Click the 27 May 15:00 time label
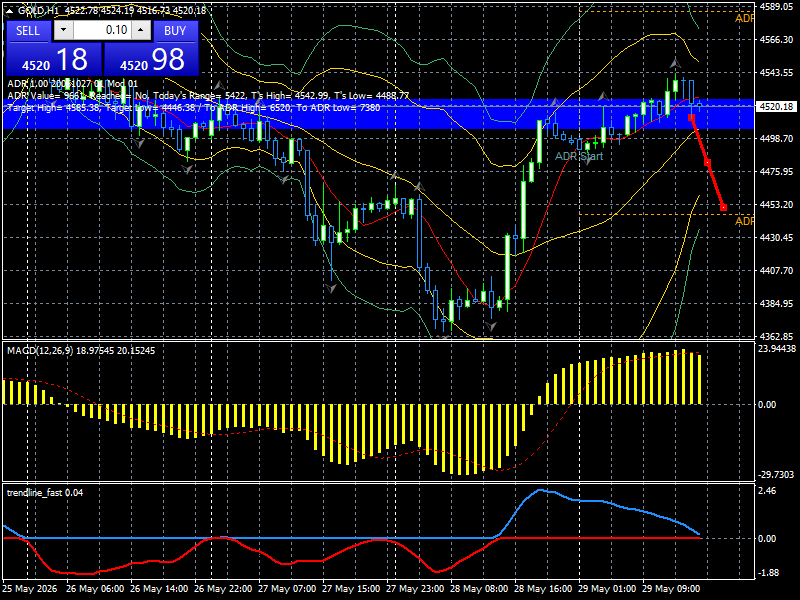This screenshot has height=600, width=800. pos(351,589)
